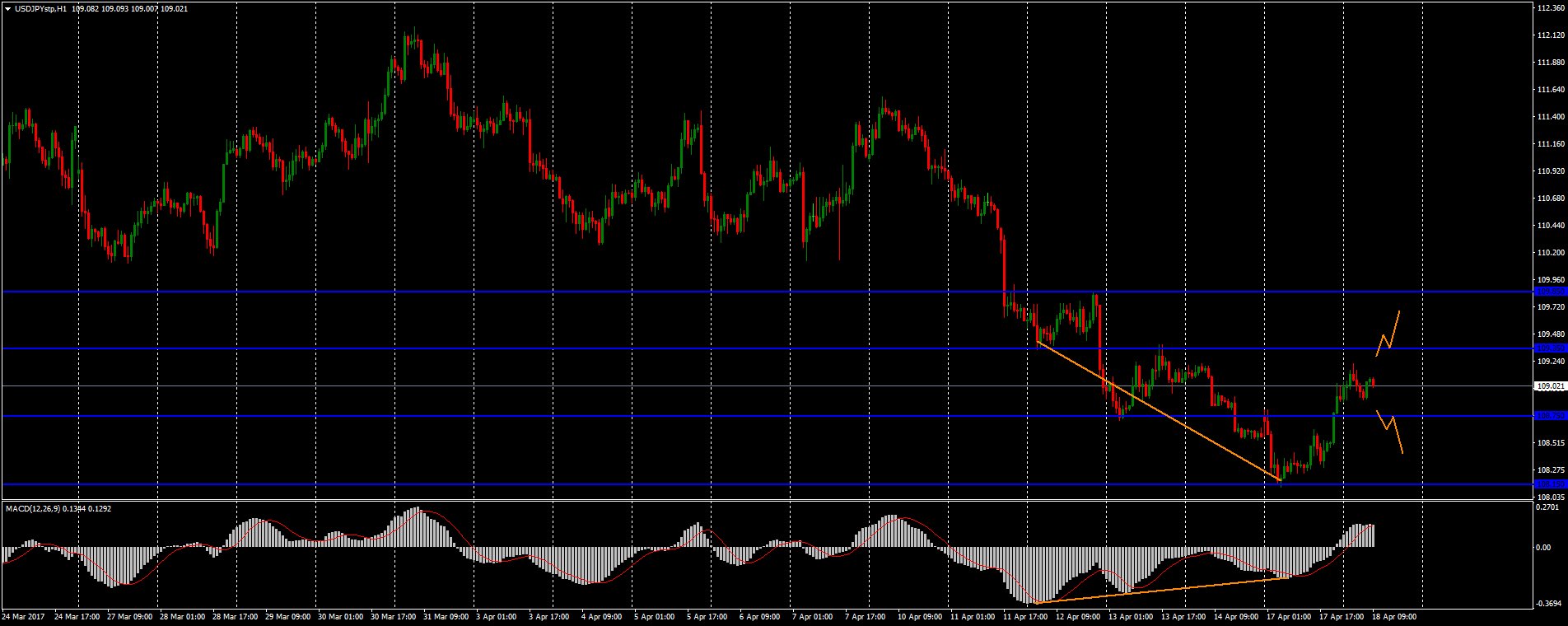
Task: Click price scale value 109.480
Action: [x=1551, y=334]
